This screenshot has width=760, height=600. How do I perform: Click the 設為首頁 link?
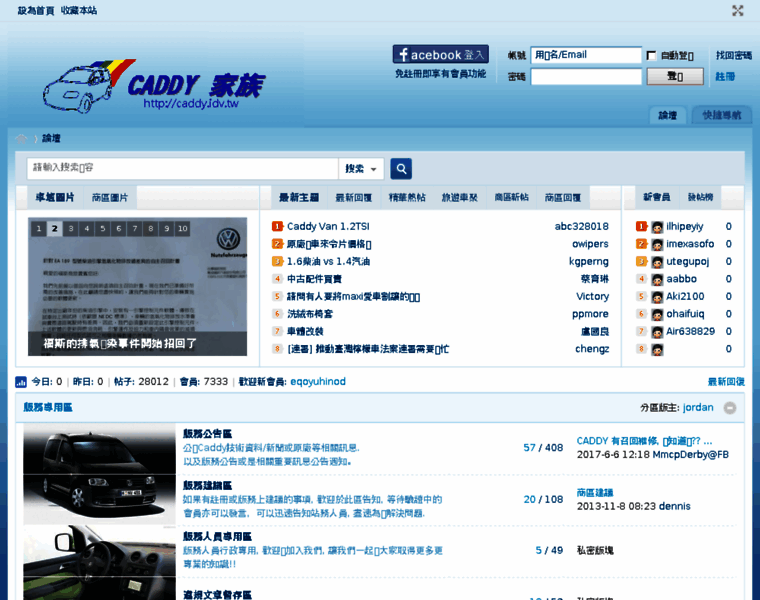point(36,10)
